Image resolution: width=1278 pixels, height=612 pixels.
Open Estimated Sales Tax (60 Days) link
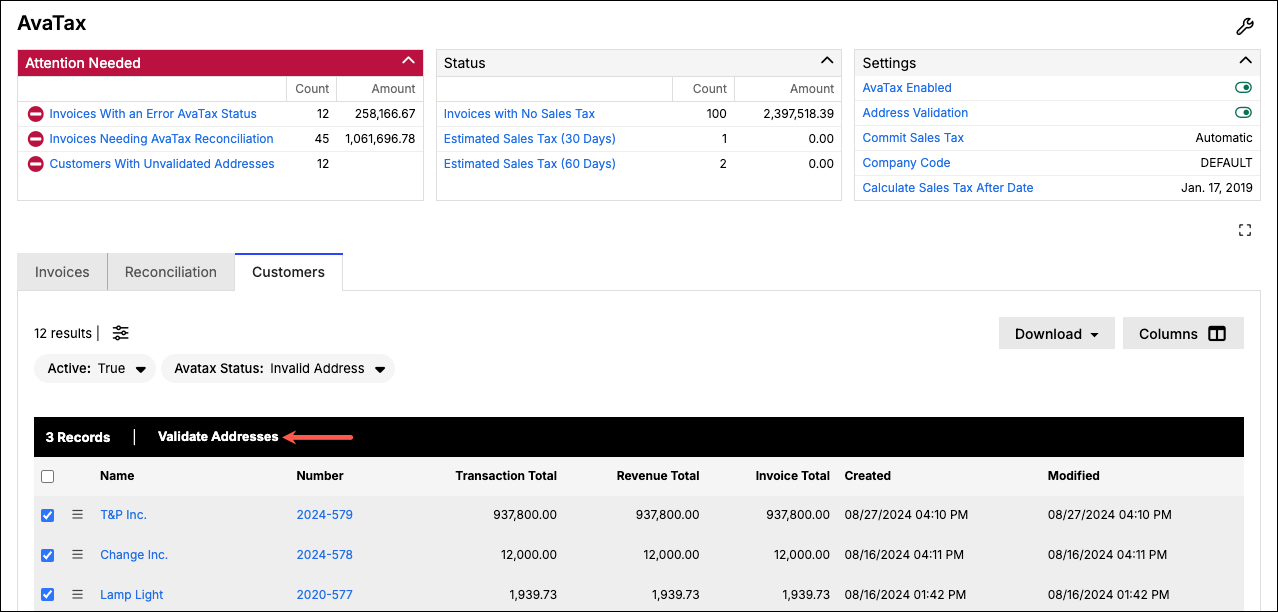[x=530, y=164]
